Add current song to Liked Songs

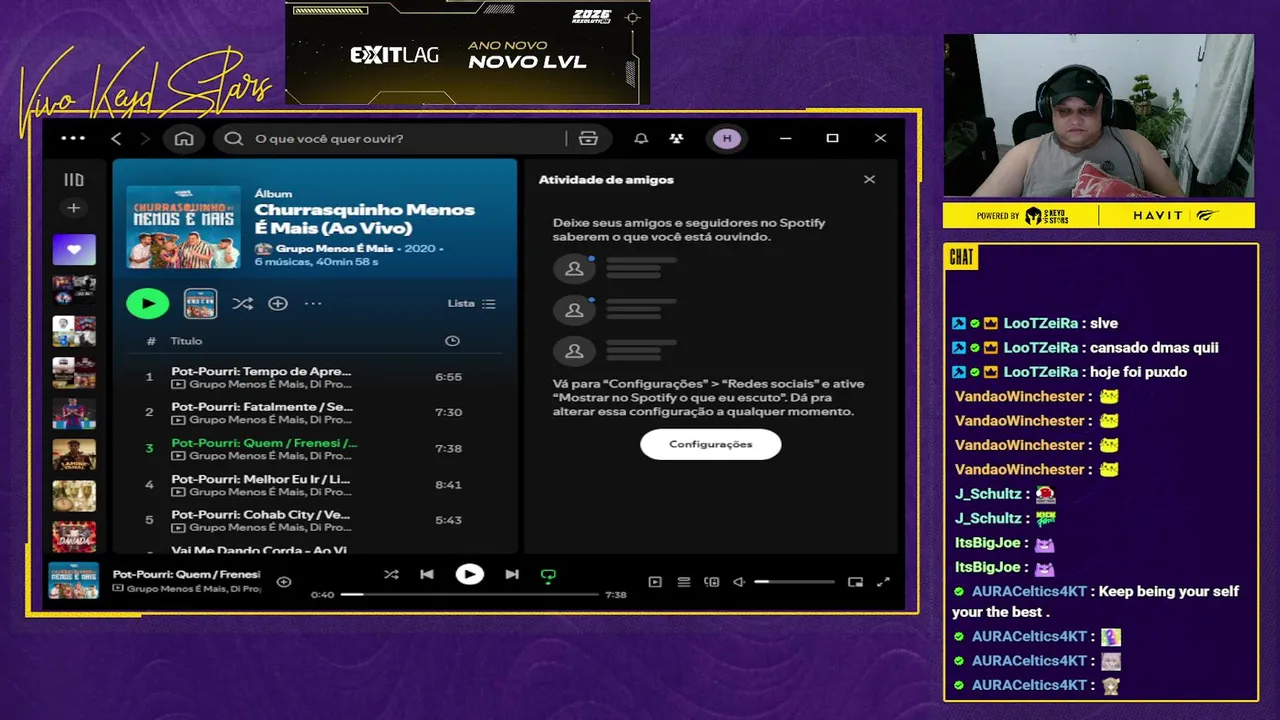point(284,581)
